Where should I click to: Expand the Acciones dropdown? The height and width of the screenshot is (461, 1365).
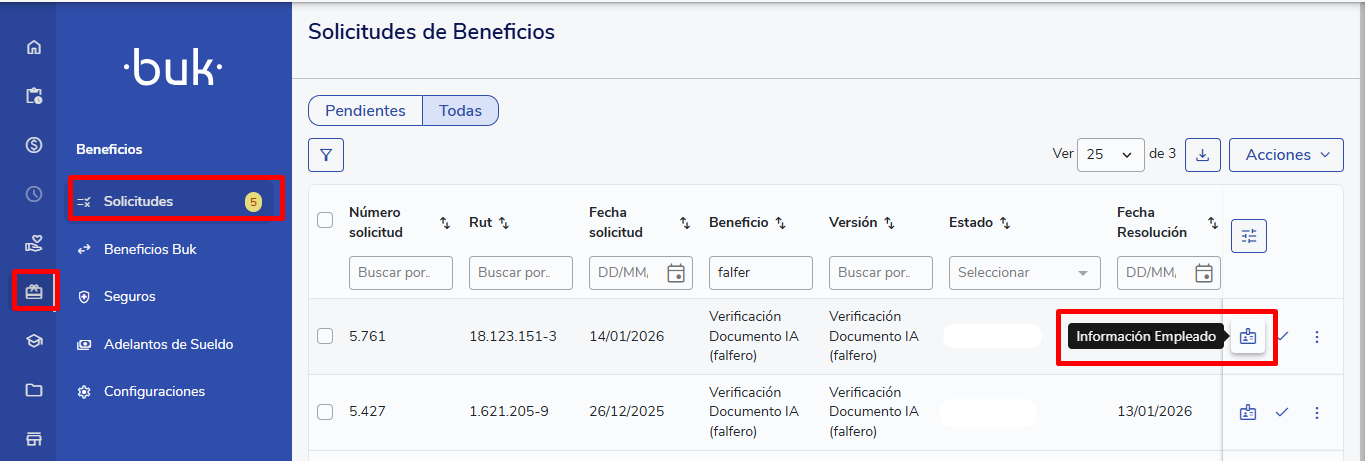pyautogui.click(x=1285, y=155)
